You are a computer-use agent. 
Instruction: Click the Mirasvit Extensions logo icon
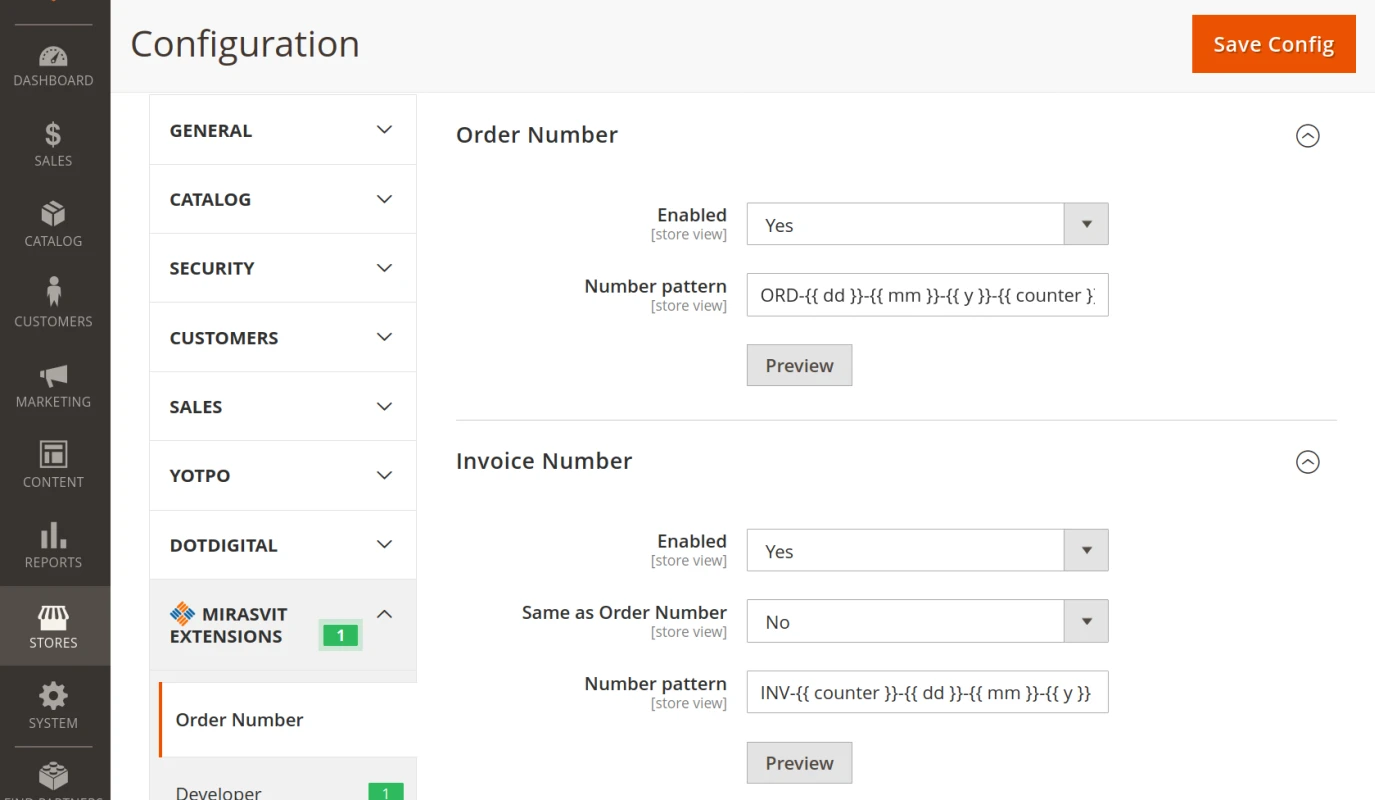pyautogui.click(x=184, y=613)
